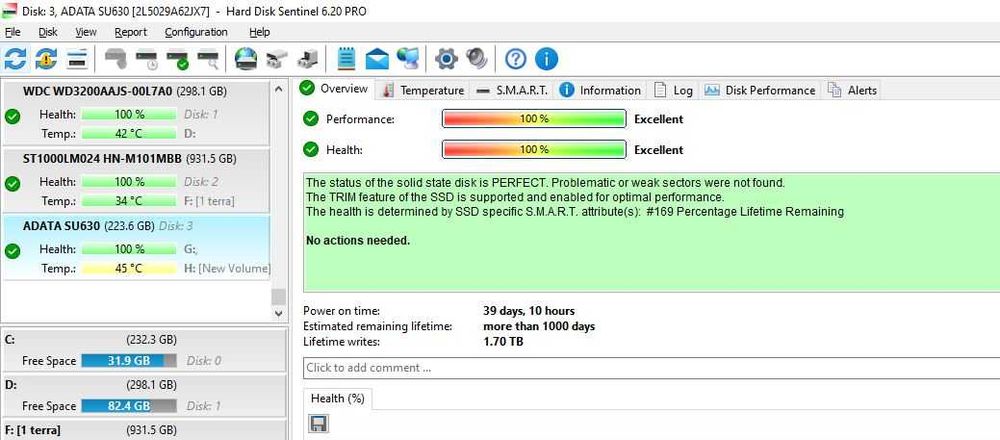Click the 'more than 1000 days' value
This screenshot has width=1000, height=440.
539,326
